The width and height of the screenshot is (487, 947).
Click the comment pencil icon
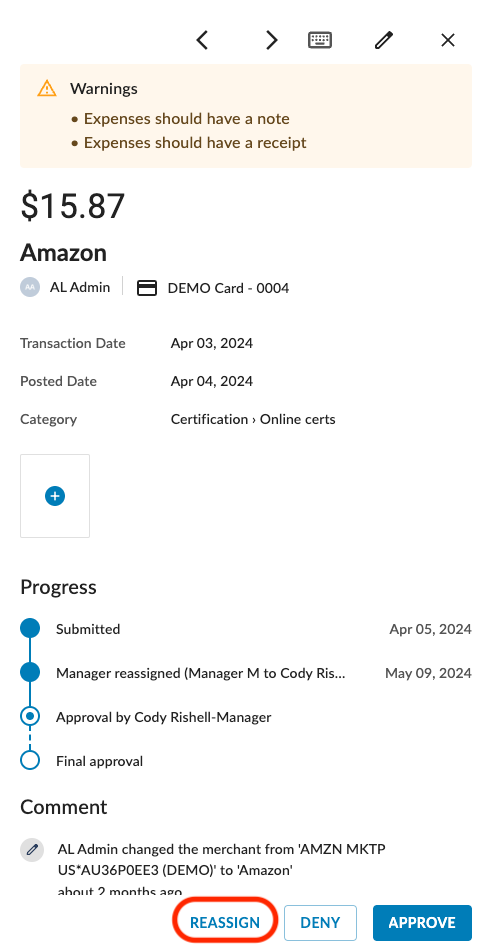tap(32, 849)
